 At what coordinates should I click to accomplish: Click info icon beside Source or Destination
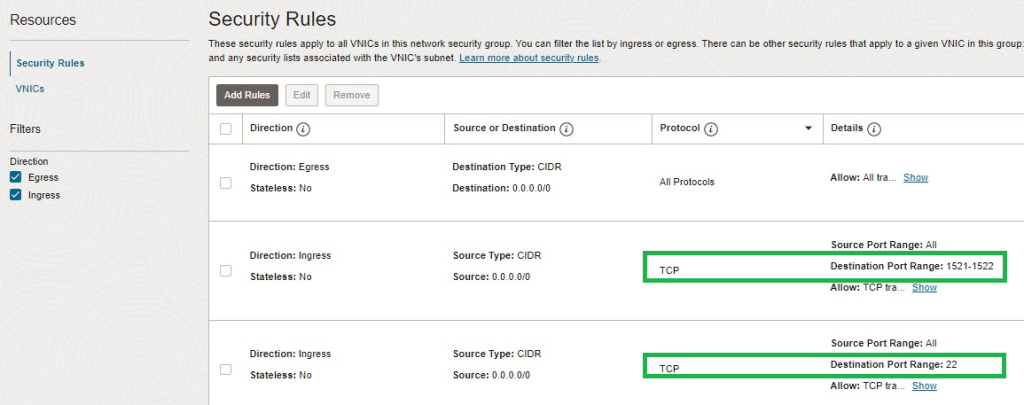click(x=566, y=129)
